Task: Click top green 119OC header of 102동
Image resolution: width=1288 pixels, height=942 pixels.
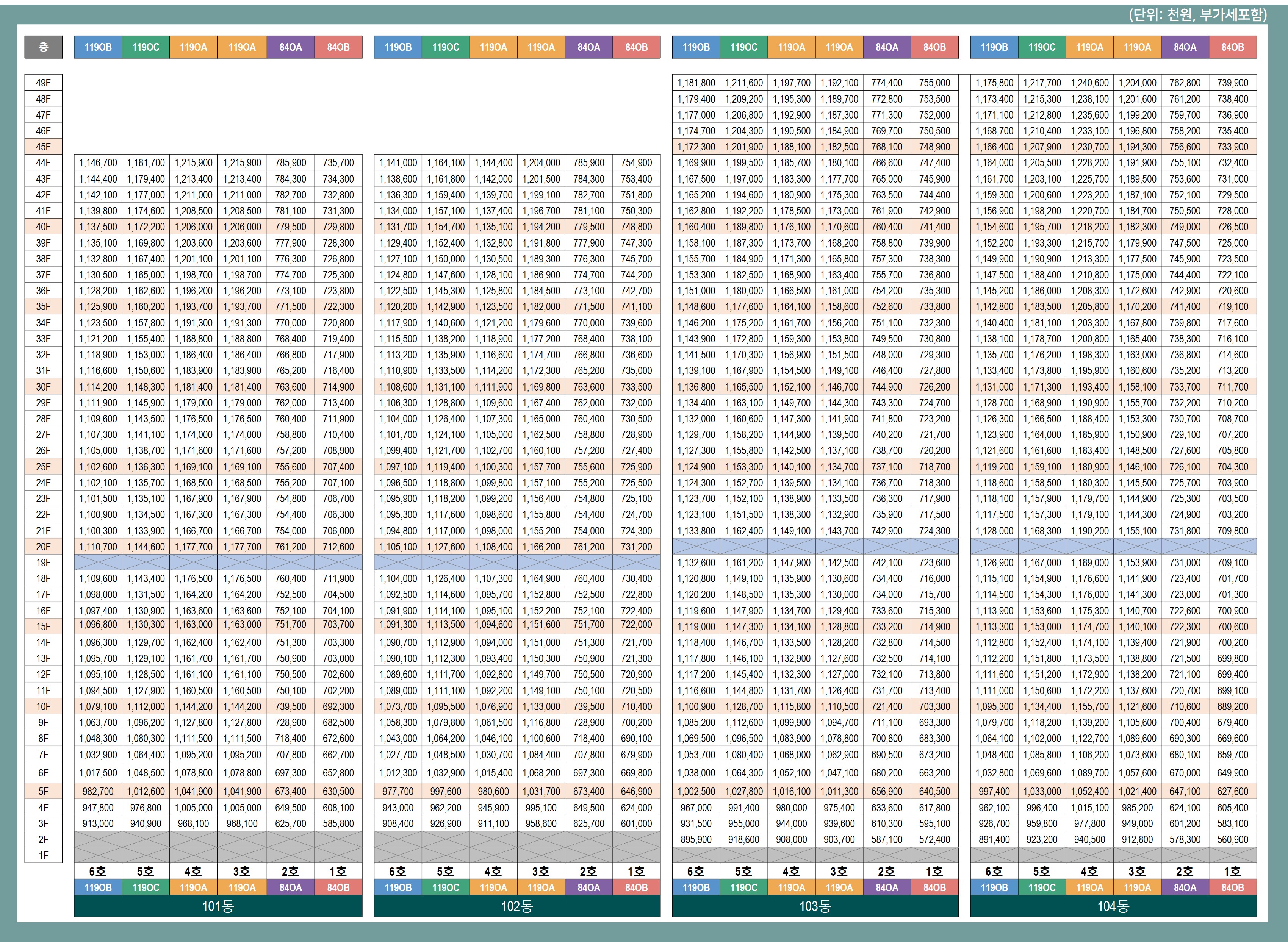Action: pos(446,47)
